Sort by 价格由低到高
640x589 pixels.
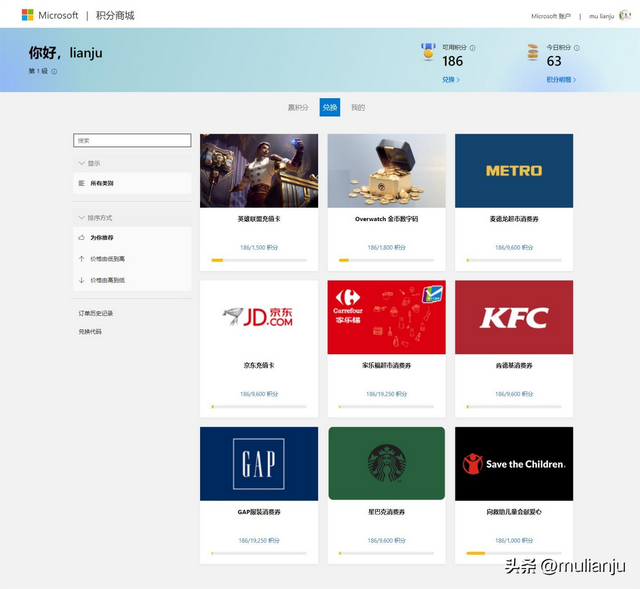pos(132,259)
